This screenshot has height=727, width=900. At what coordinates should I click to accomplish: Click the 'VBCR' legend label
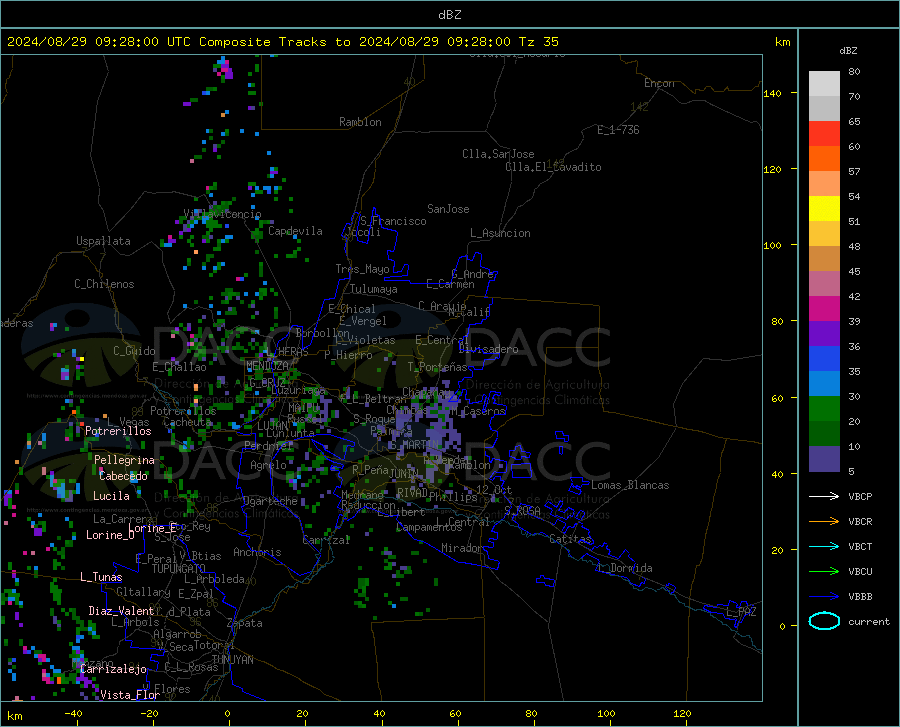860,522
